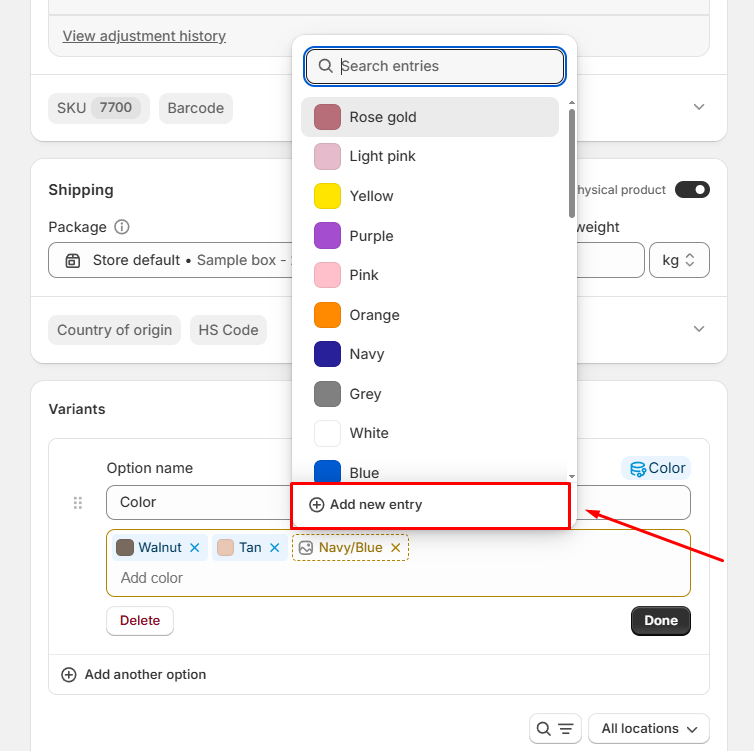Image resolution: width=754 pixels, height=751 pixels.
Task: Click the Orange color swatch
Action: tap(328, 315)
